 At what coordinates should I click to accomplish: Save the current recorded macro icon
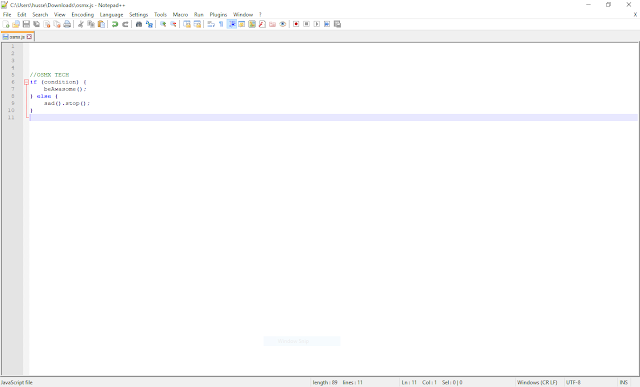point(337,24)
